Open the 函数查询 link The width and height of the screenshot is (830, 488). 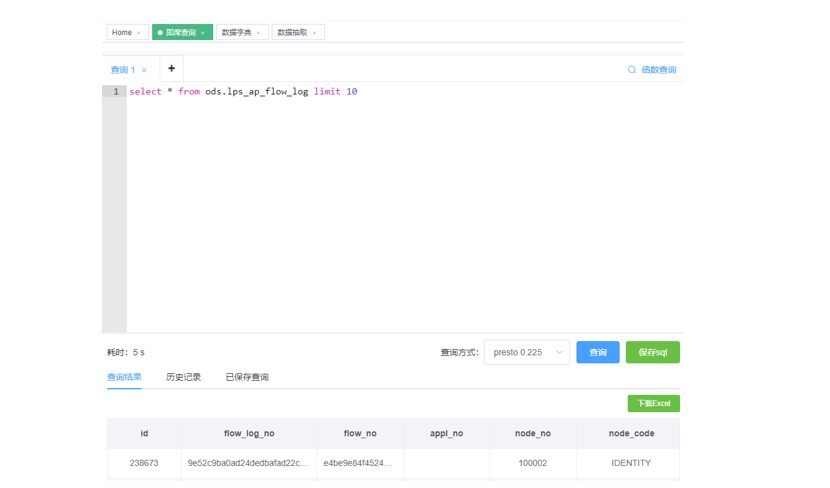click(x=659, y=70)
